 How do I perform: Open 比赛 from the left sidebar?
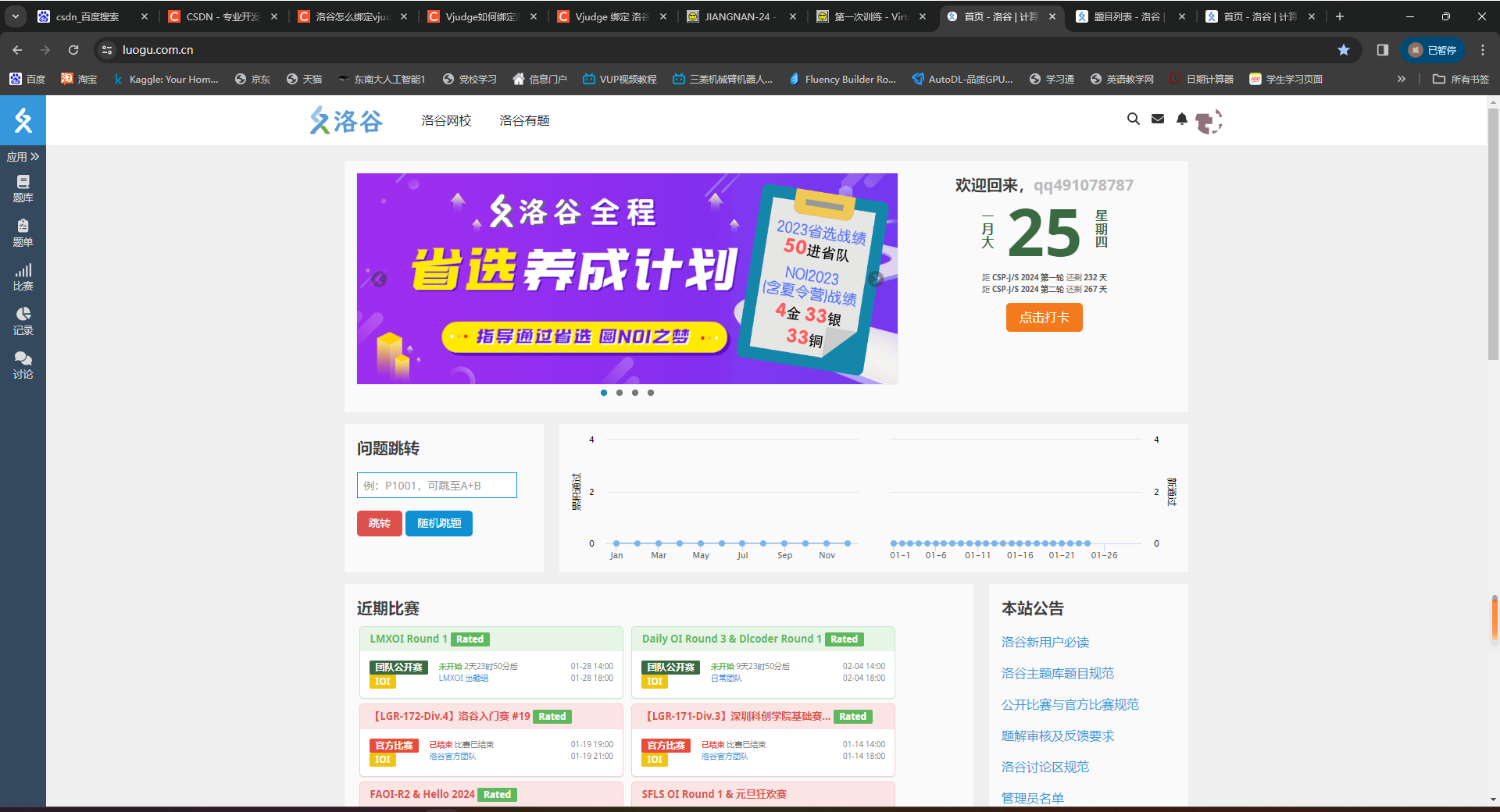click(x=23, y=277)
